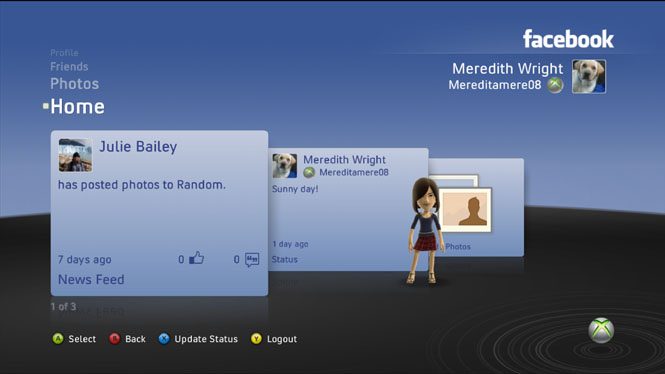Click the green A Select button
Image resolution: width=665 pixels, height=374 pixels.
[x=58, y=338]
